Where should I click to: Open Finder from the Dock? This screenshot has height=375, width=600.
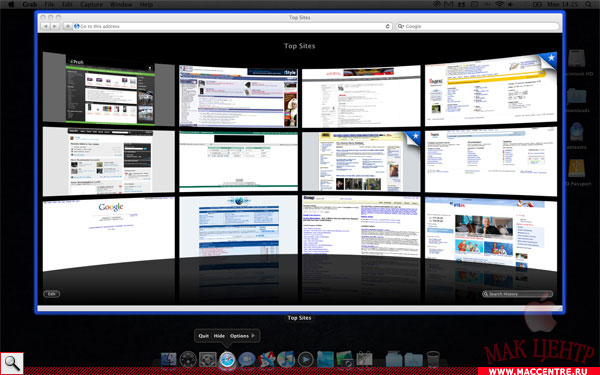coord(168,360)
